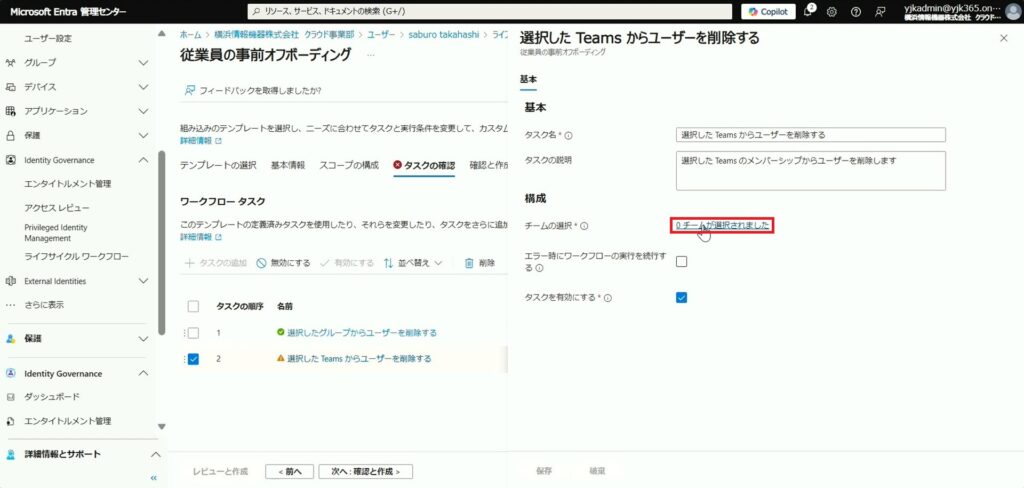Click さらに表示 to show more

[x=44, y=305]
